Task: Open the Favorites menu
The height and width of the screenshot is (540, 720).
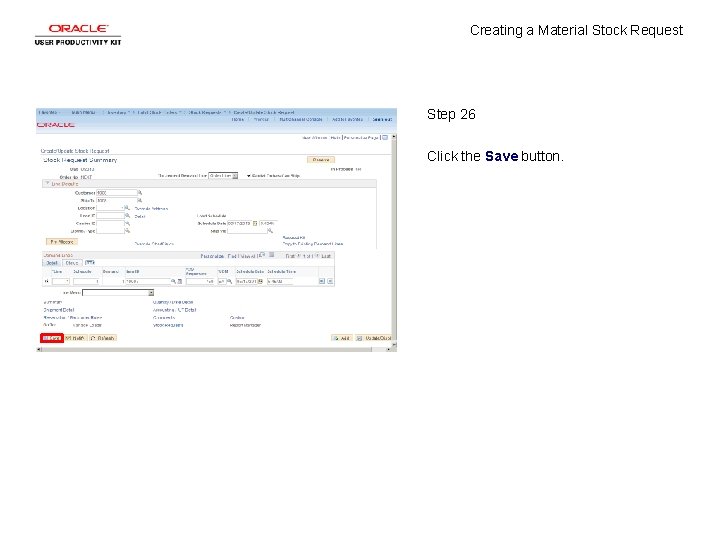Action: tap(48, 112)
